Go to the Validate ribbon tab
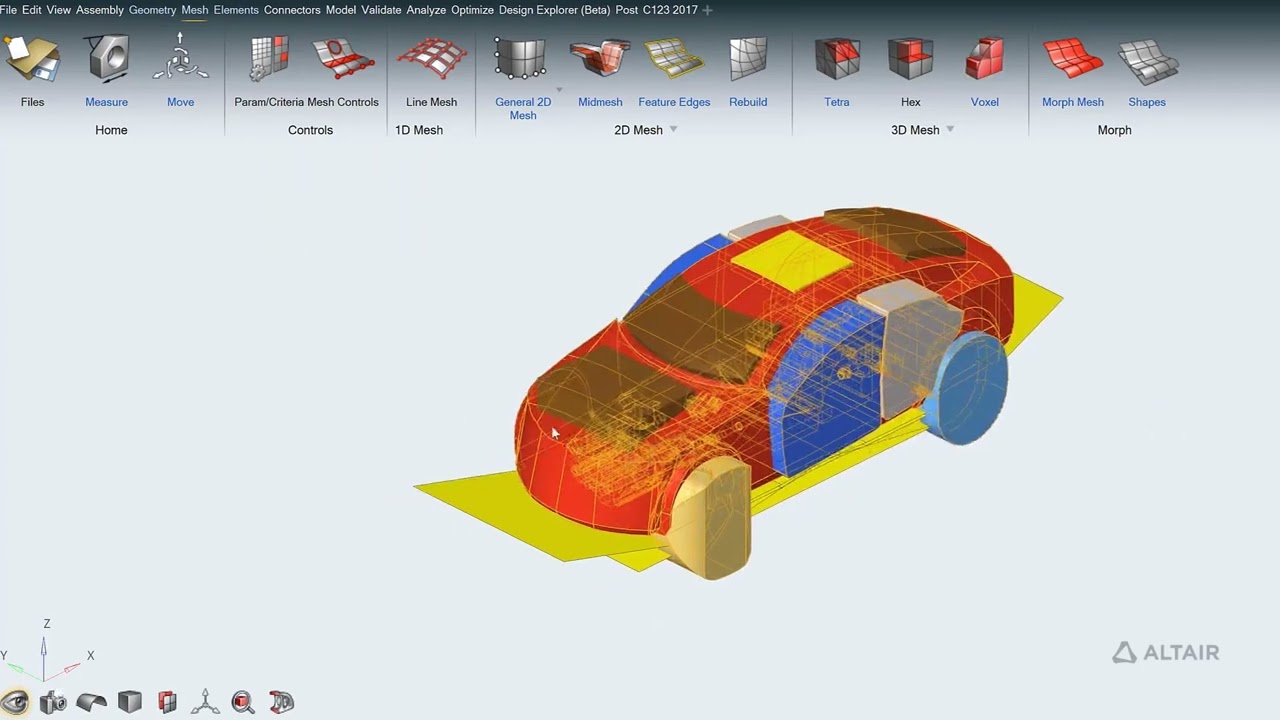Screen dimensions: 1280x720 coord(382,10)
